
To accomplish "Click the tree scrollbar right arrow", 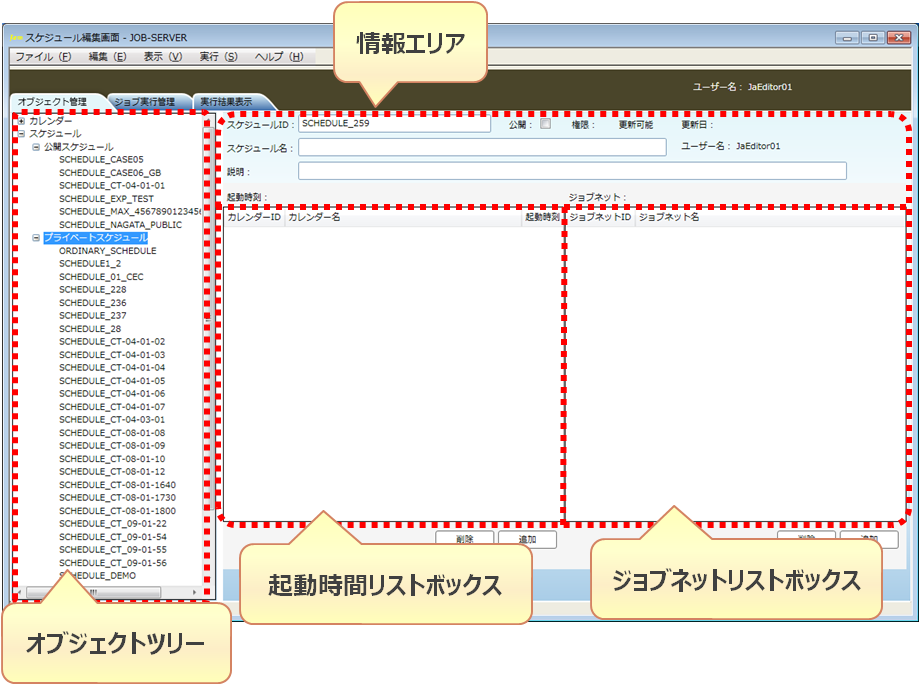I will 195,592.
